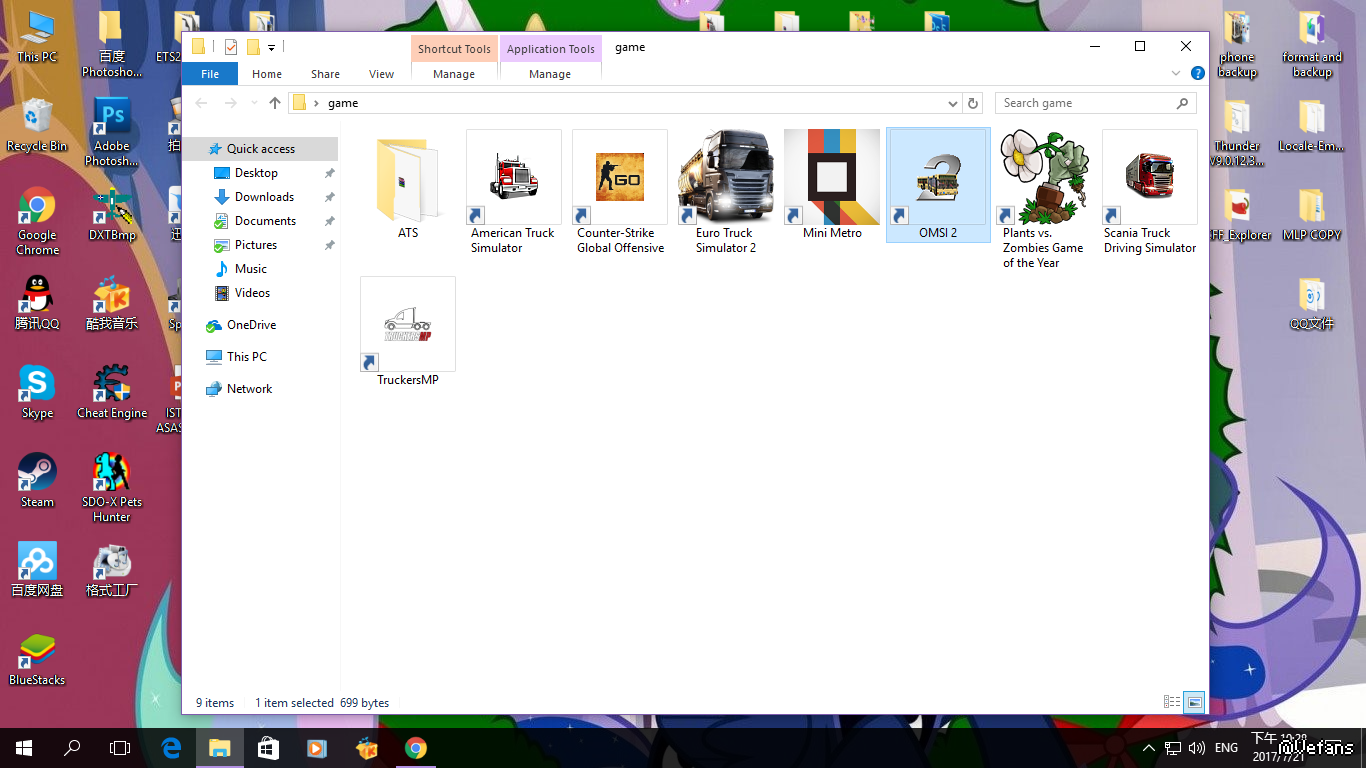Select the American Truck Simulator shortcut
The height and width of the screenshot is (768, 1366).
[514, 178]
